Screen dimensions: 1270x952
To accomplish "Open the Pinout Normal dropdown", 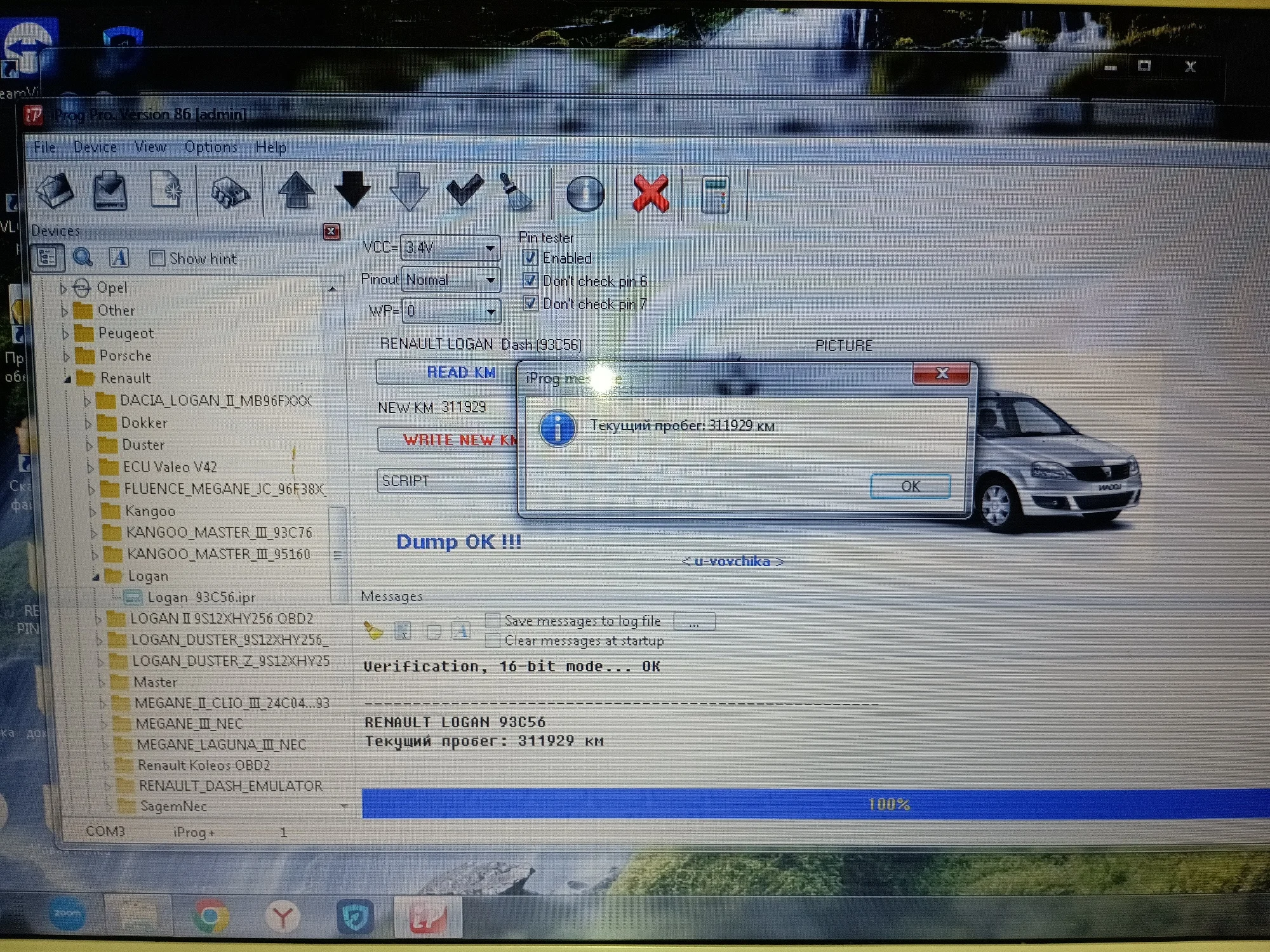I will (x=490, y=280).
